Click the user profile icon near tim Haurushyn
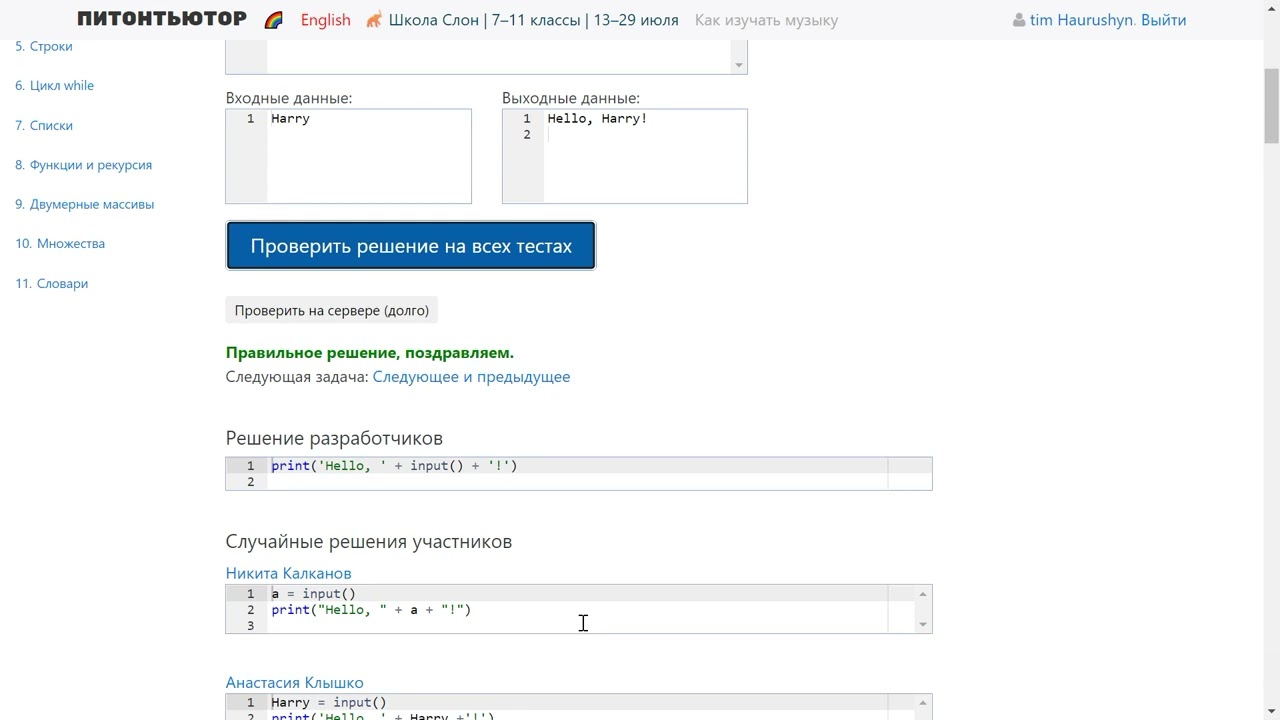Viewport: 1280px width, 720px height. point(1019,20)
